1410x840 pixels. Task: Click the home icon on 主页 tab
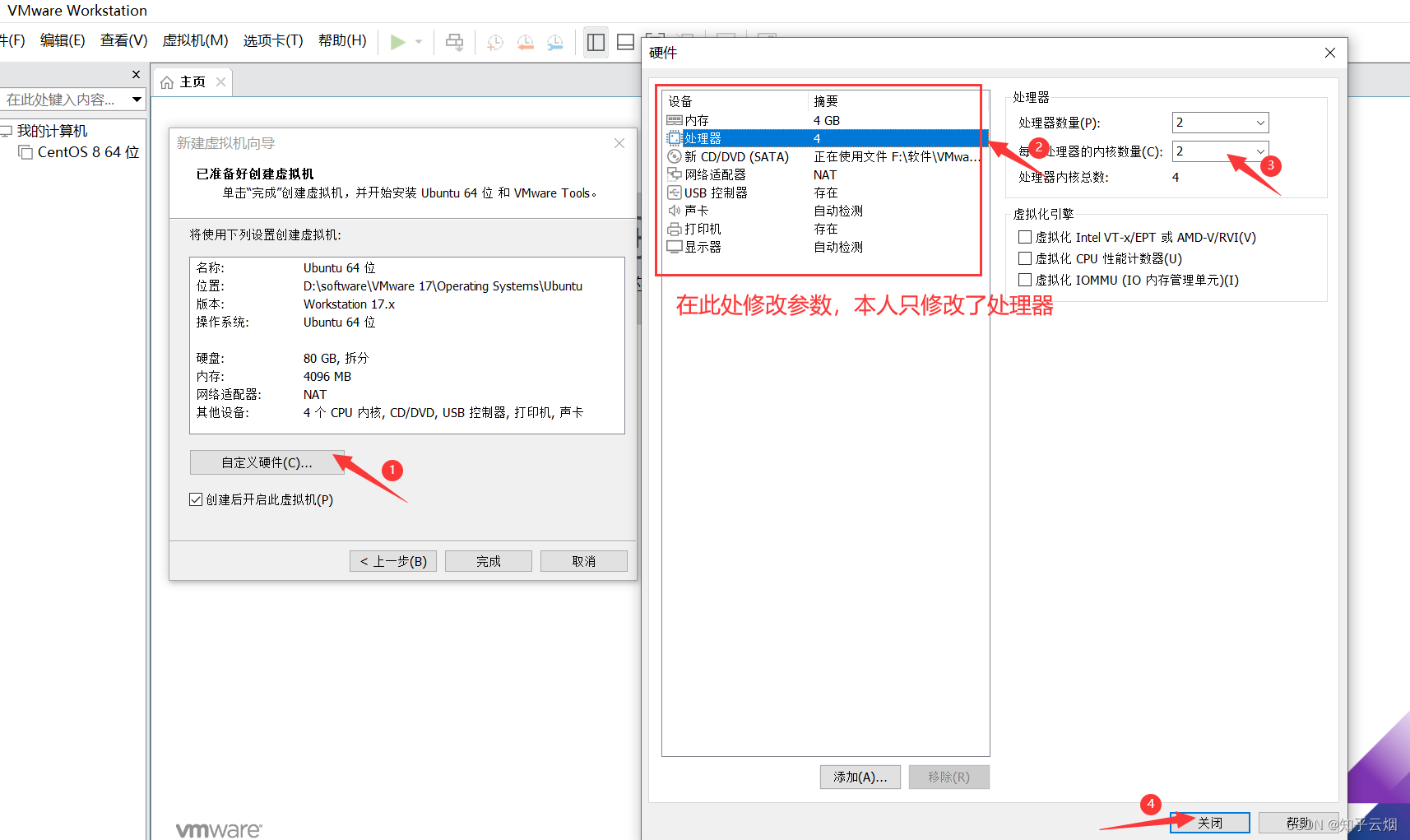167,82
